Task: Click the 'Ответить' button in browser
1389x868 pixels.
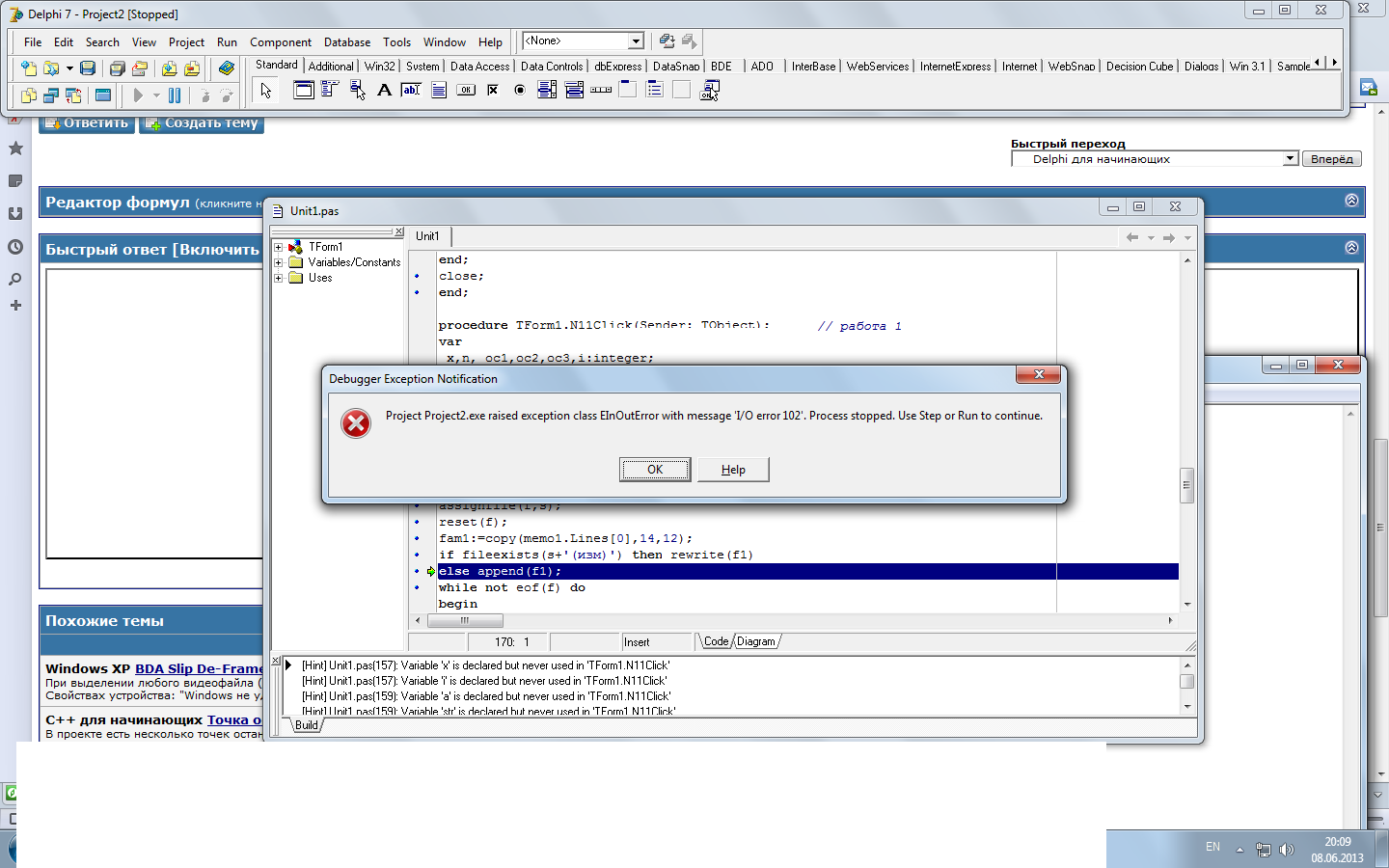Action: (87, 123)
